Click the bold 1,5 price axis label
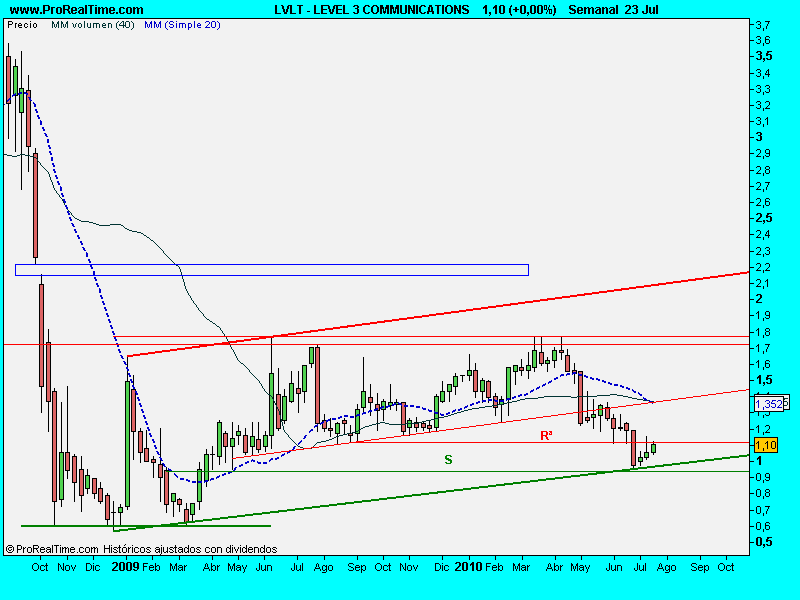This screenshot has height=600, width=800. (764, 380)
